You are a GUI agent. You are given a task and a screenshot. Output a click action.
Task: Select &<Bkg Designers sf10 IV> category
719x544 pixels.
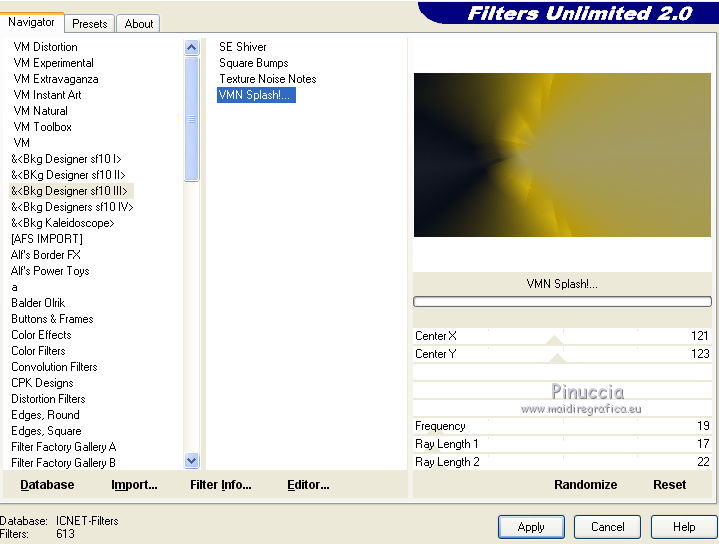pos(72,207)
